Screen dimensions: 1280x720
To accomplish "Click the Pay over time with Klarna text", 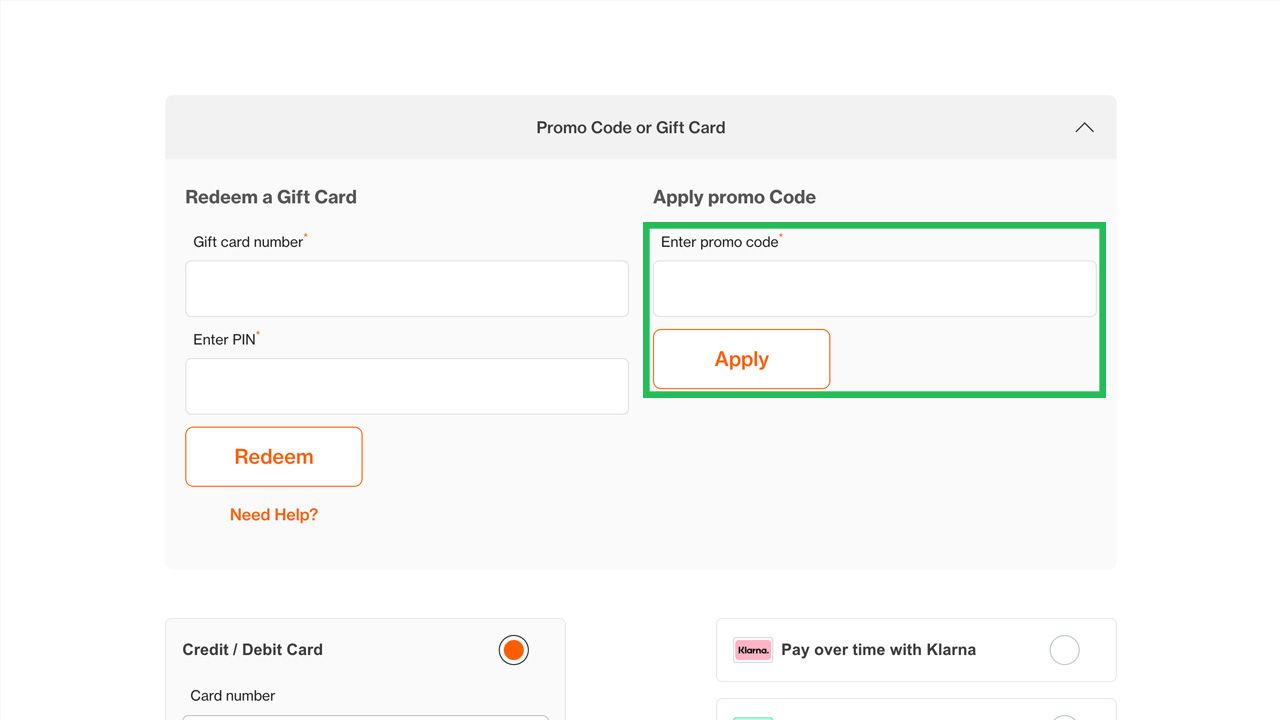I will click(878, 650).
